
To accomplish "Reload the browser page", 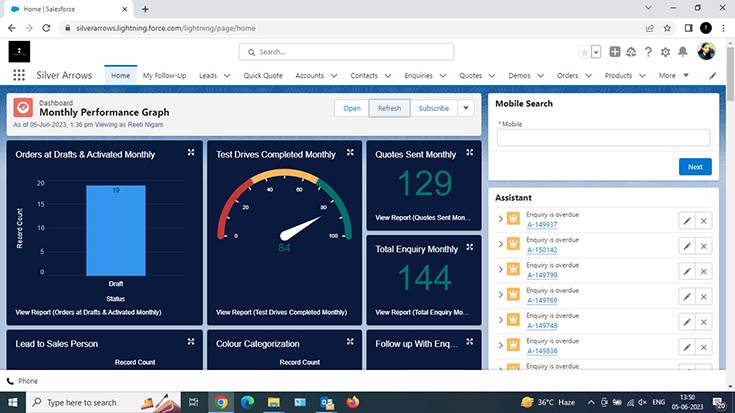I will (46, 28).
